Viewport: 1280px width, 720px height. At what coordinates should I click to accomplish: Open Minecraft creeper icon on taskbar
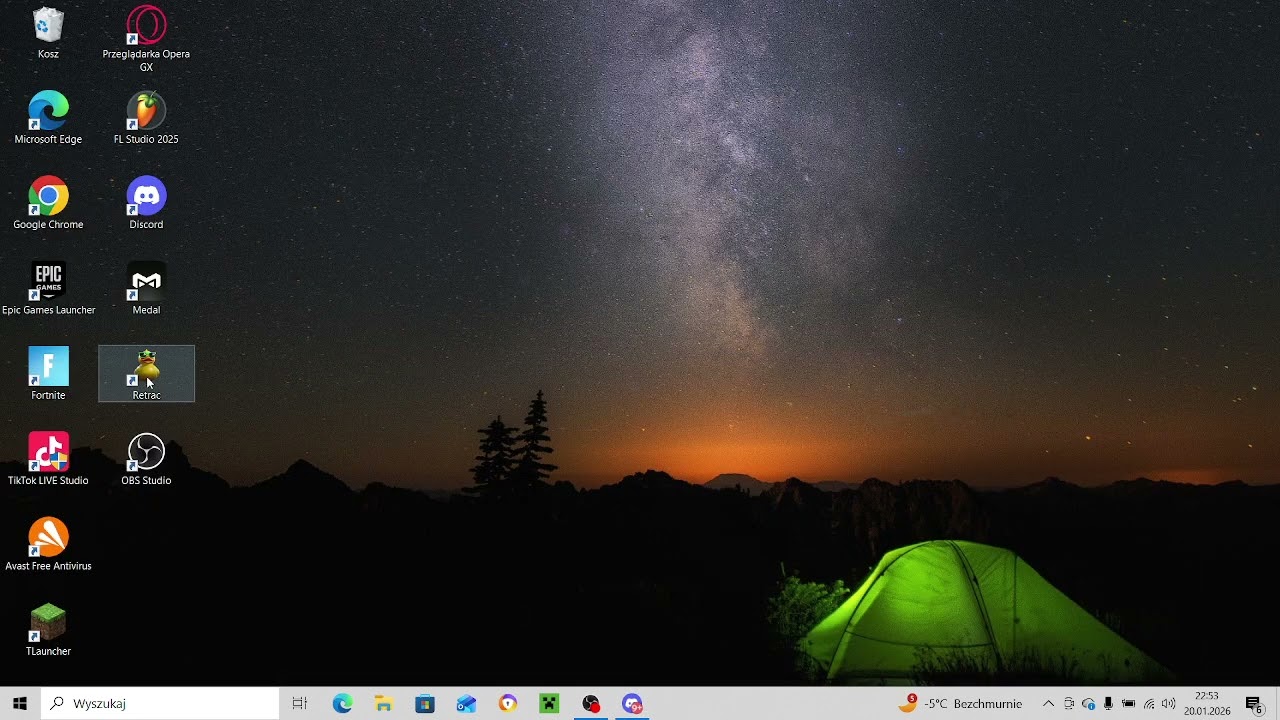pos(549,703)
